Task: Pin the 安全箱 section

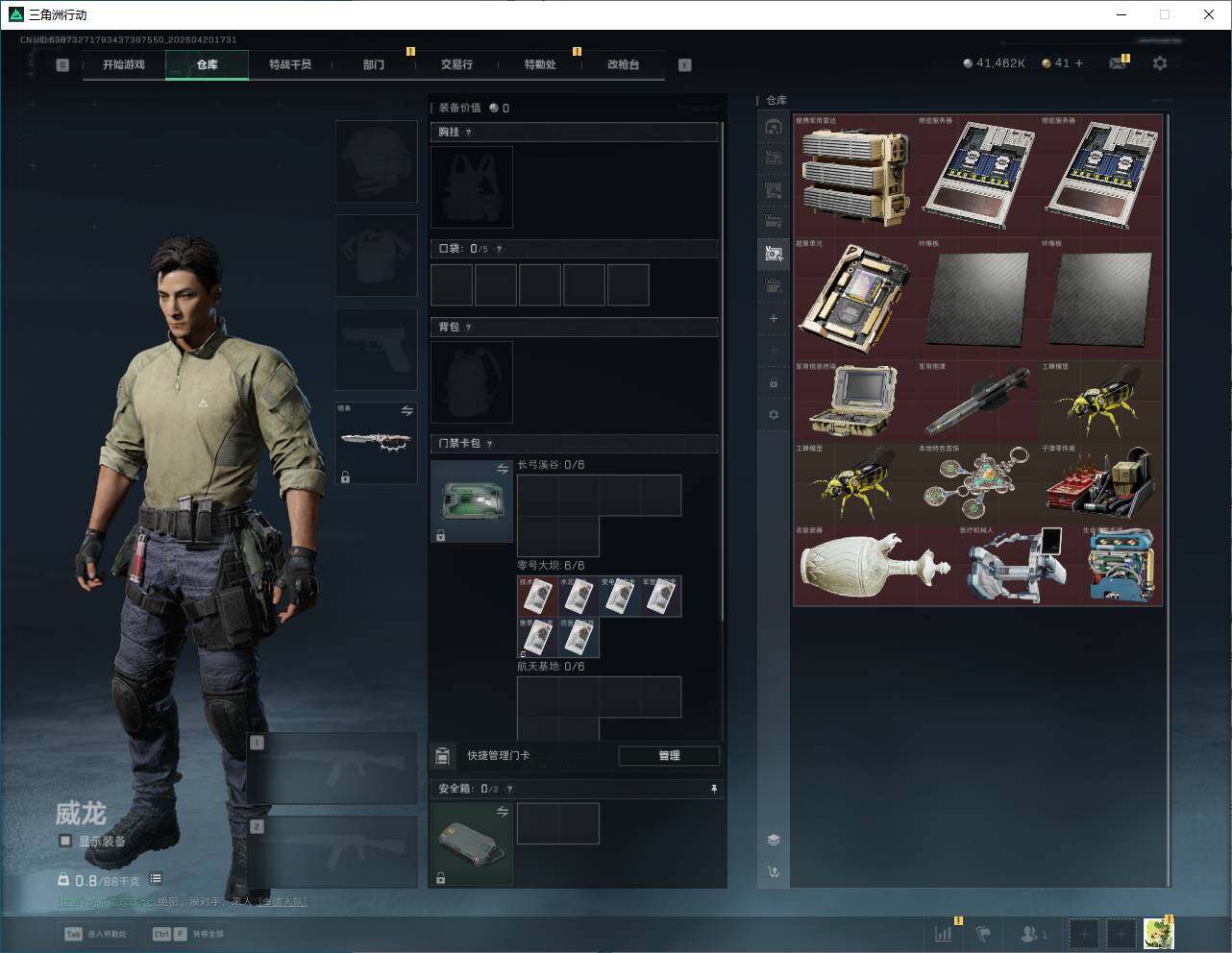Action: [713, 789]
